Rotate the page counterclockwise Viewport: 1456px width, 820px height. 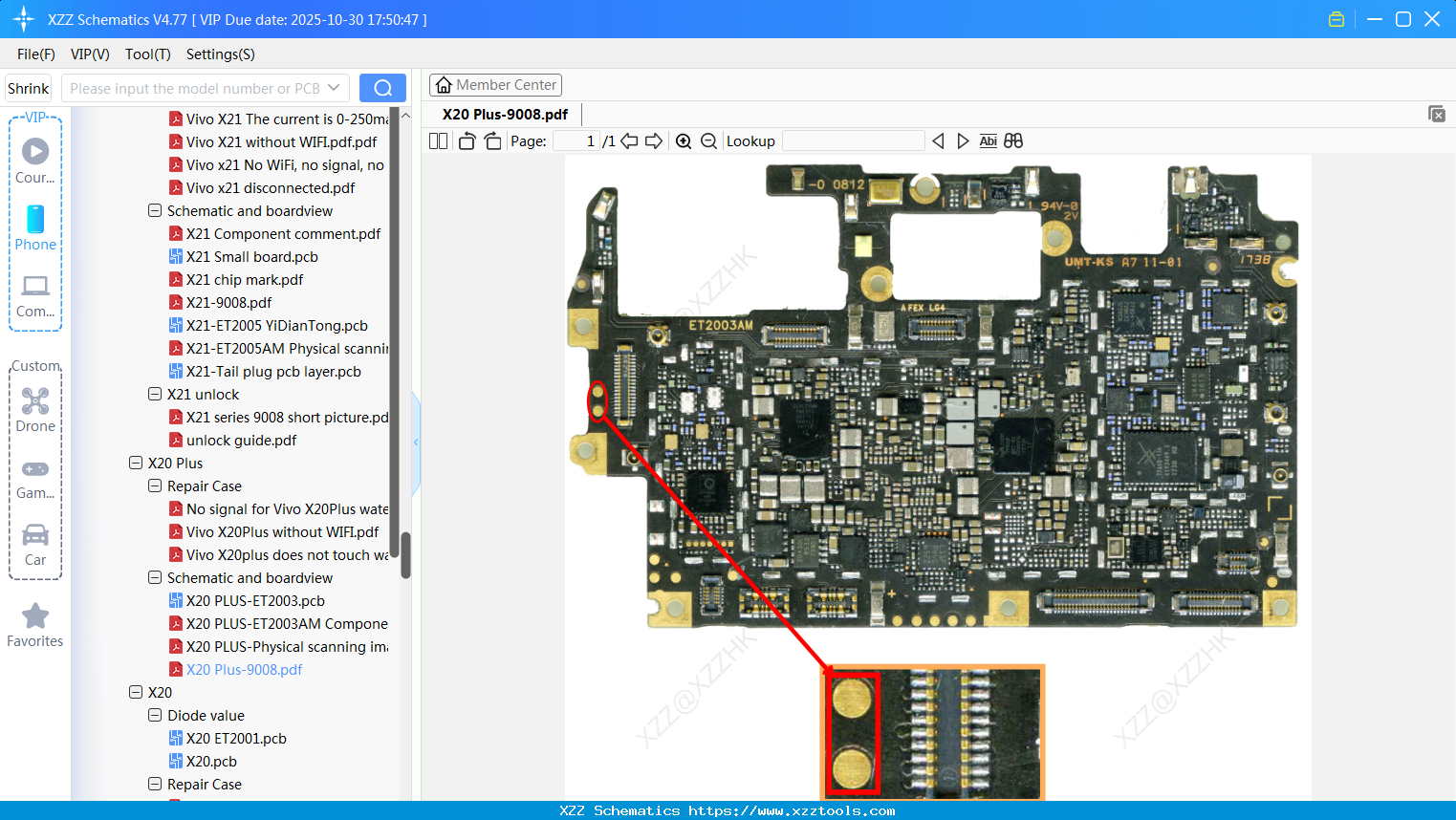[x=467, y=141]
